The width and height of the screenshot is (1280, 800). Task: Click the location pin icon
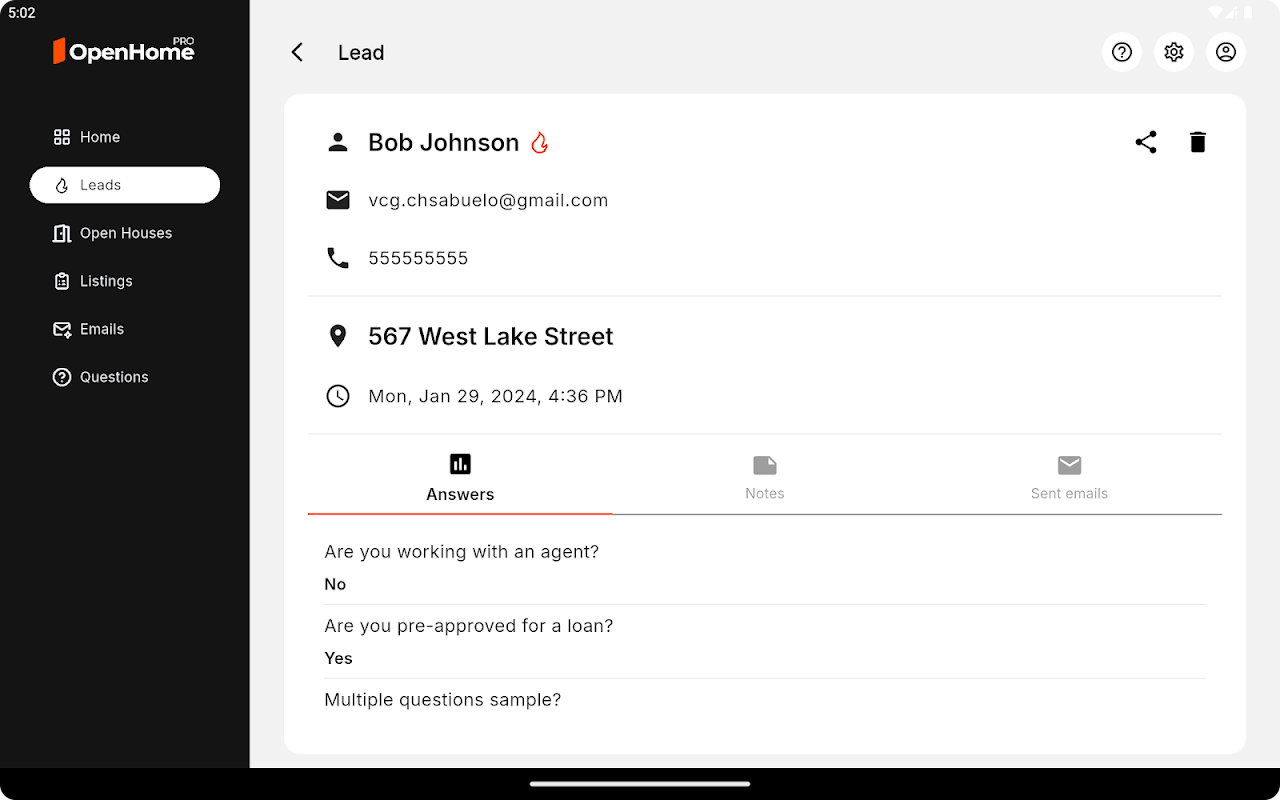pyautogui.click(x=338, y=336)
